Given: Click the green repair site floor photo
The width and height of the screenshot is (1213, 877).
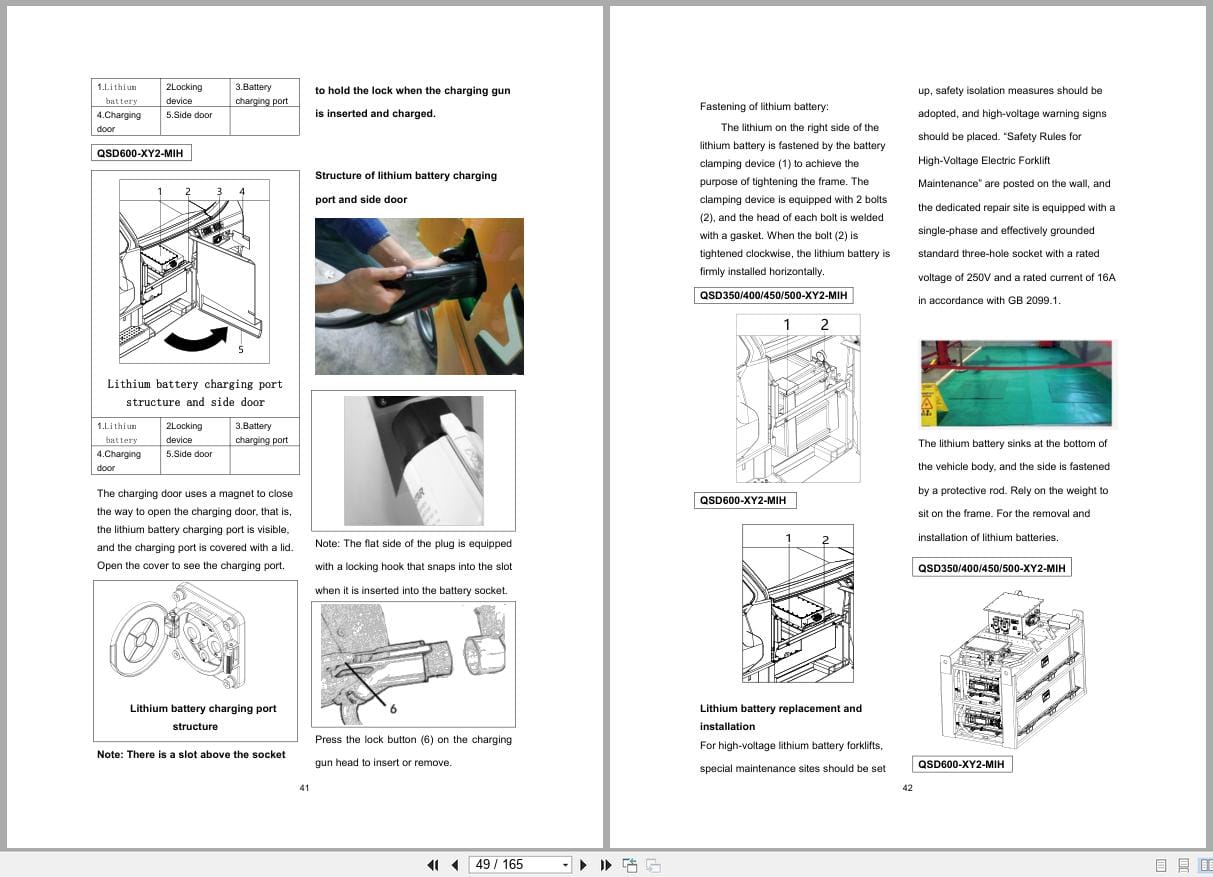Looking at the screenshot, I should pos(1016,384).
